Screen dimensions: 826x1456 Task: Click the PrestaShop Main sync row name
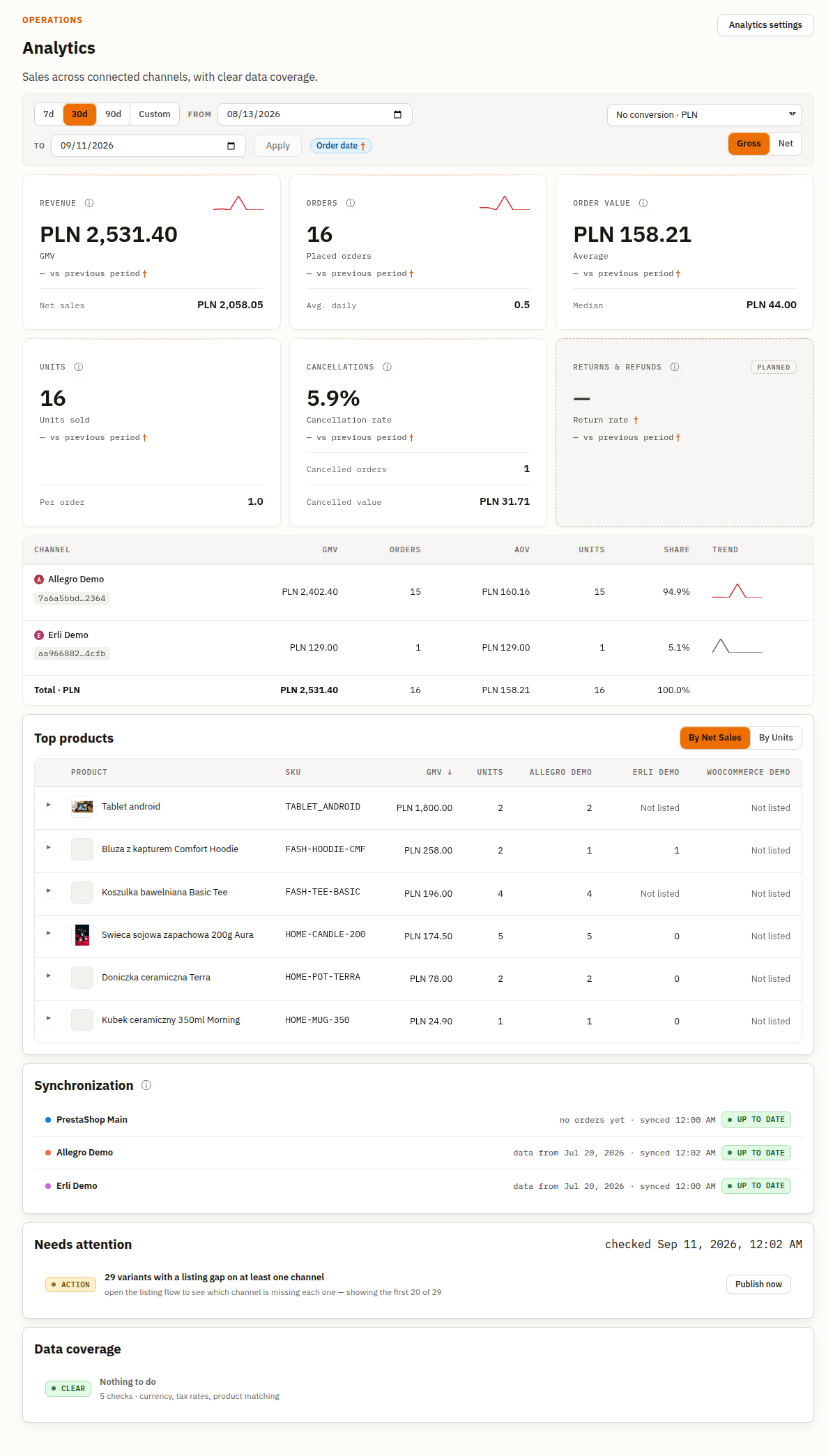[x=92, y=1120]
